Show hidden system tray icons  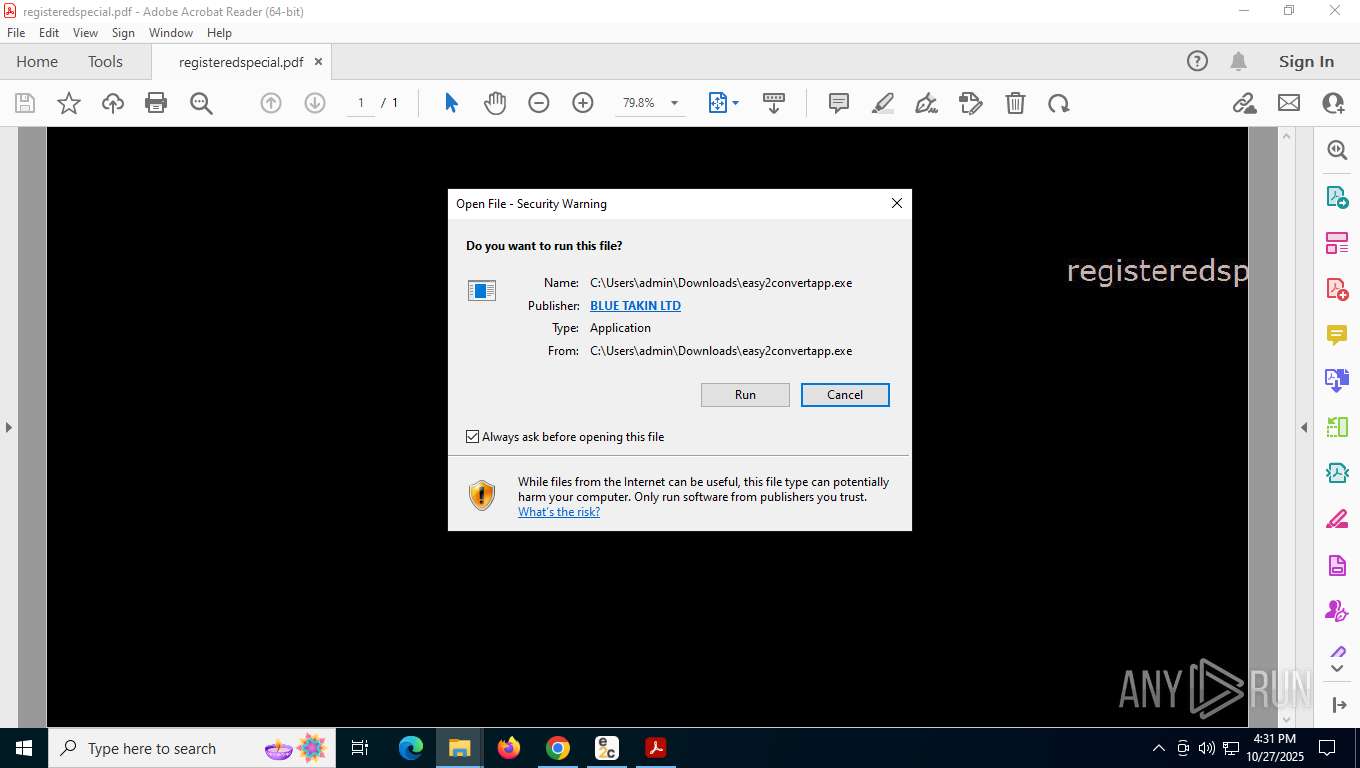pyautogui.click(x=1159, y=748)
